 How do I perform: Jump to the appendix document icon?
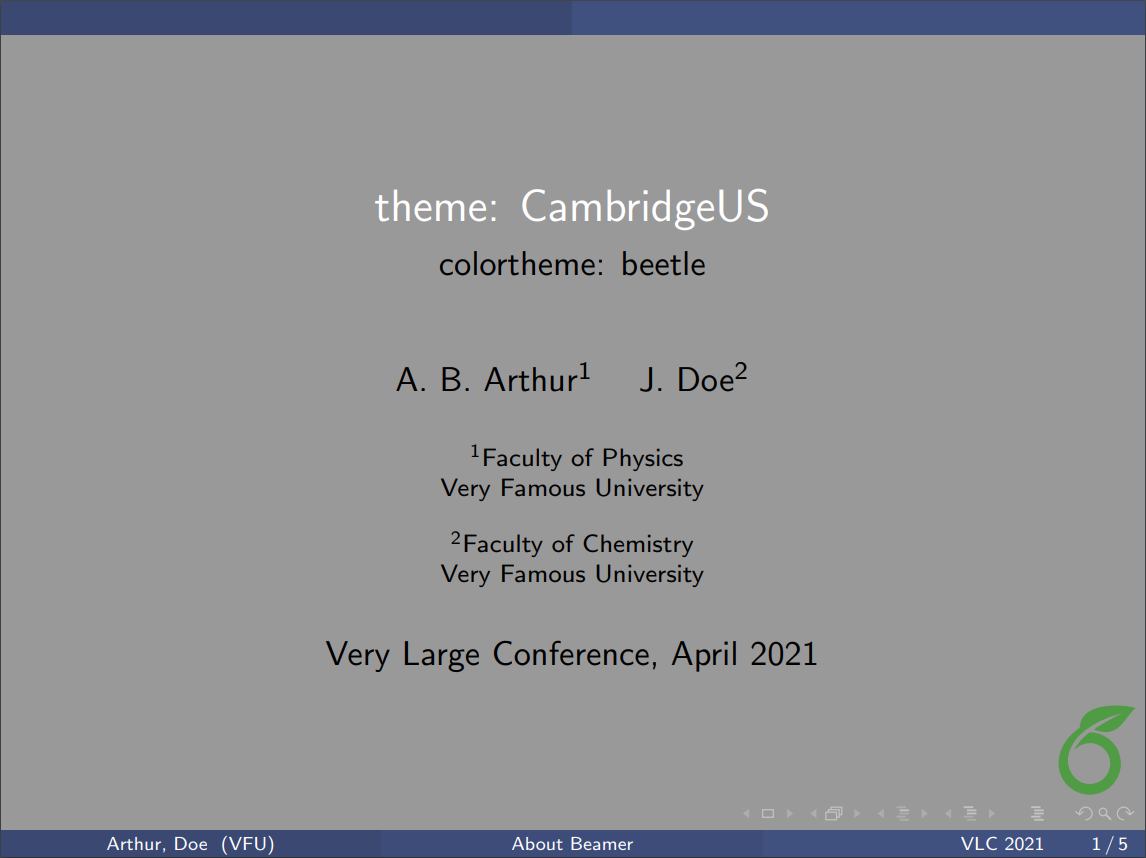click(1038, 813)
